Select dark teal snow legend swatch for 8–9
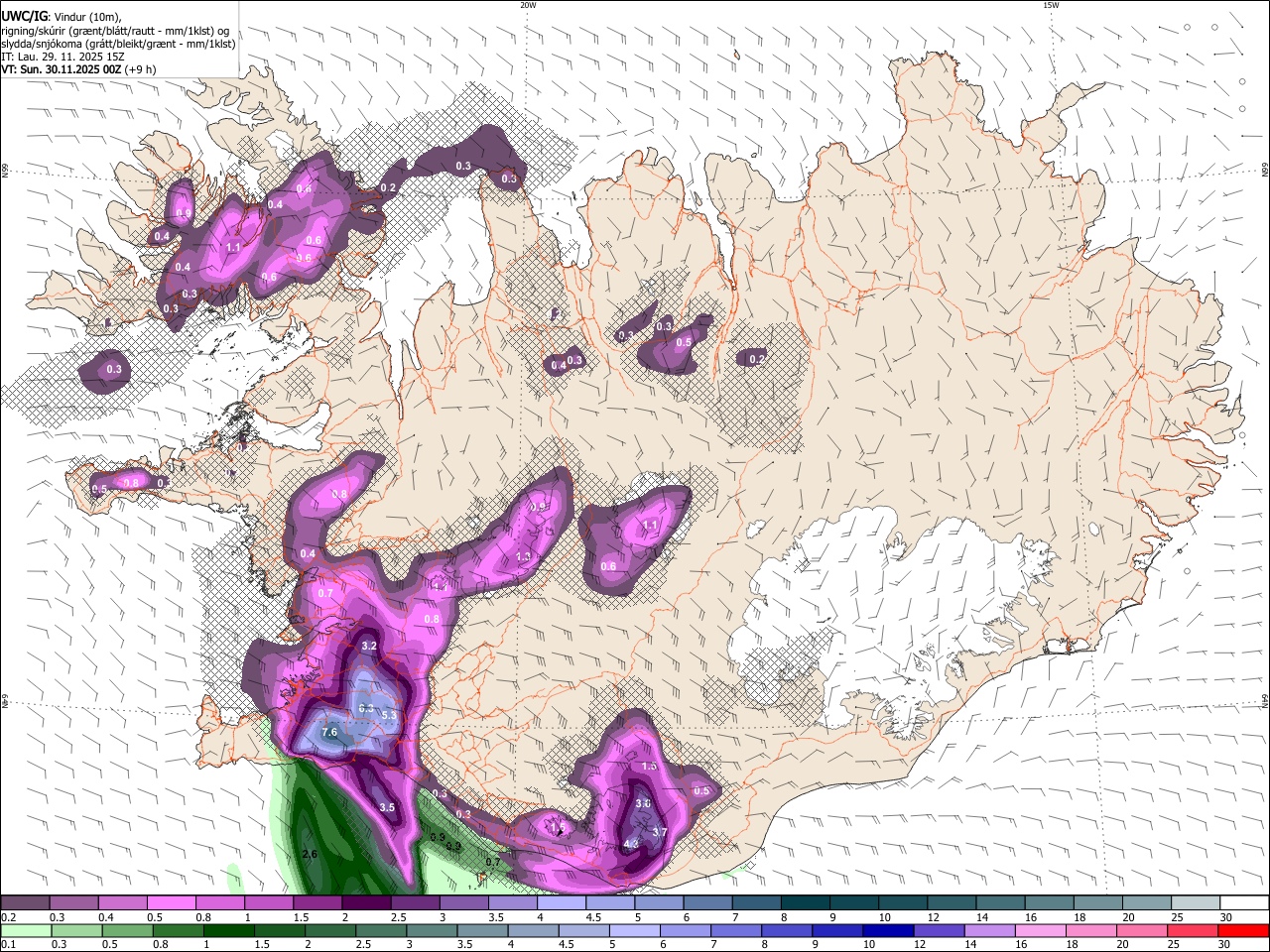Screen dimensions: 1270x952 click(805, 903)
